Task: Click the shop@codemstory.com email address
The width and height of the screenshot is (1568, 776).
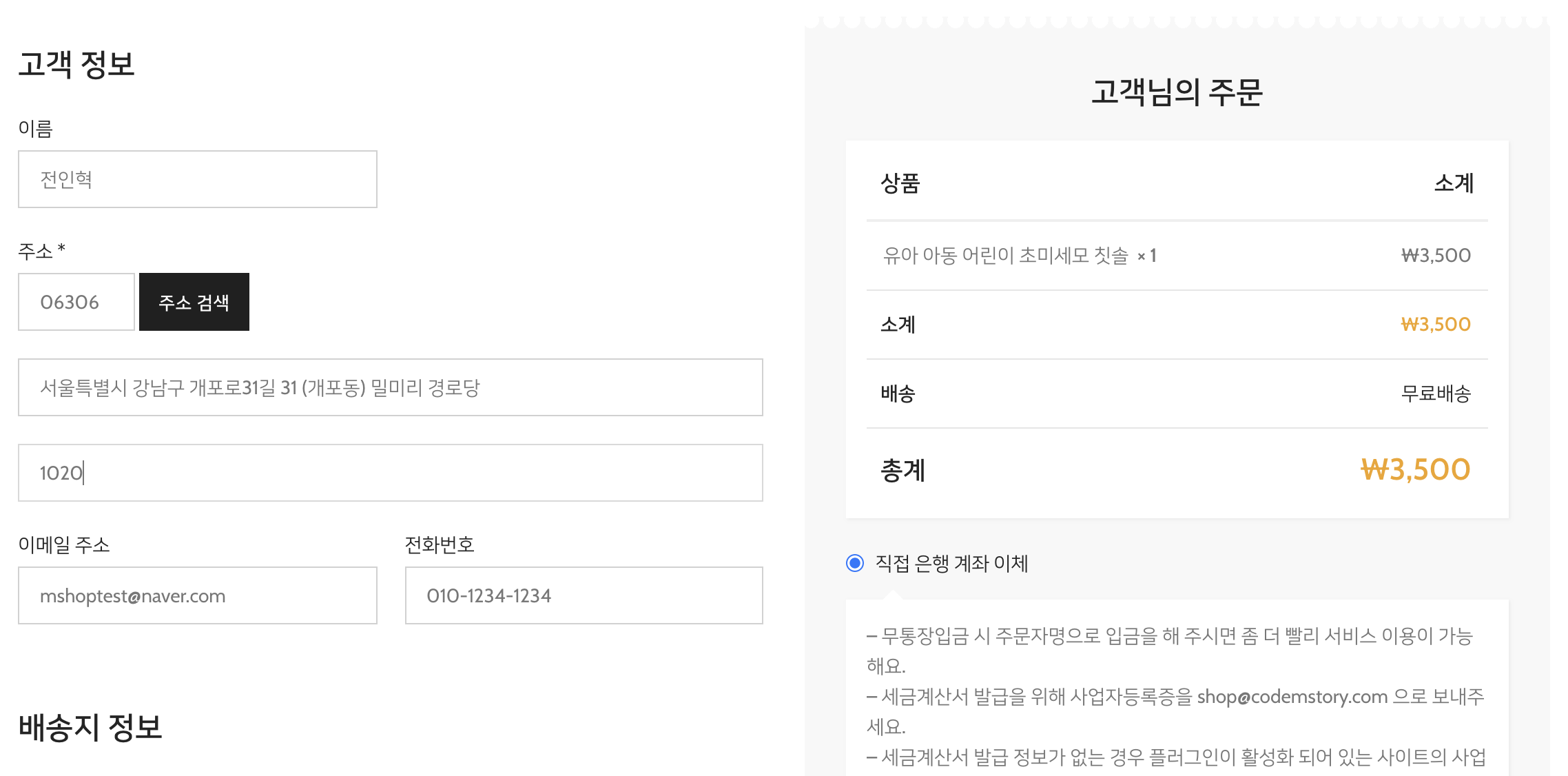Action: [x=1292, y=697]
